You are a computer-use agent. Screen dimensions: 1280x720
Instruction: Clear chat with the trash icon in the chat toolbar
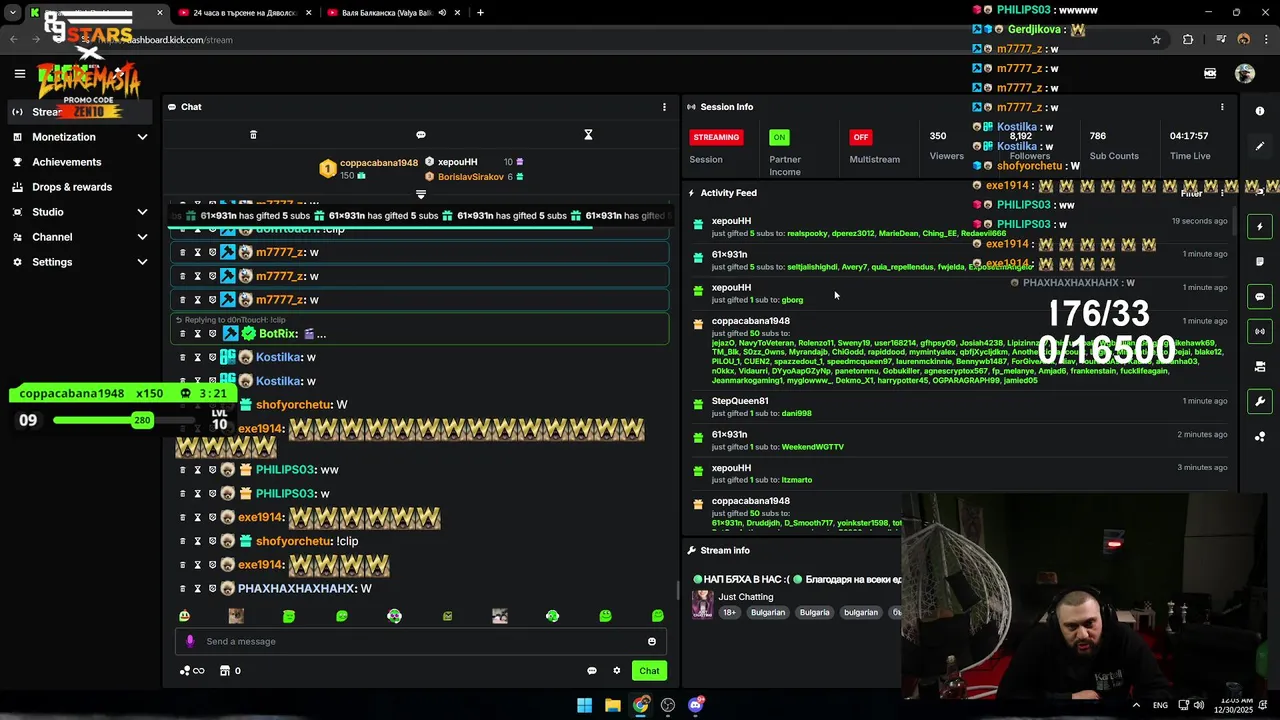point(253,135)
